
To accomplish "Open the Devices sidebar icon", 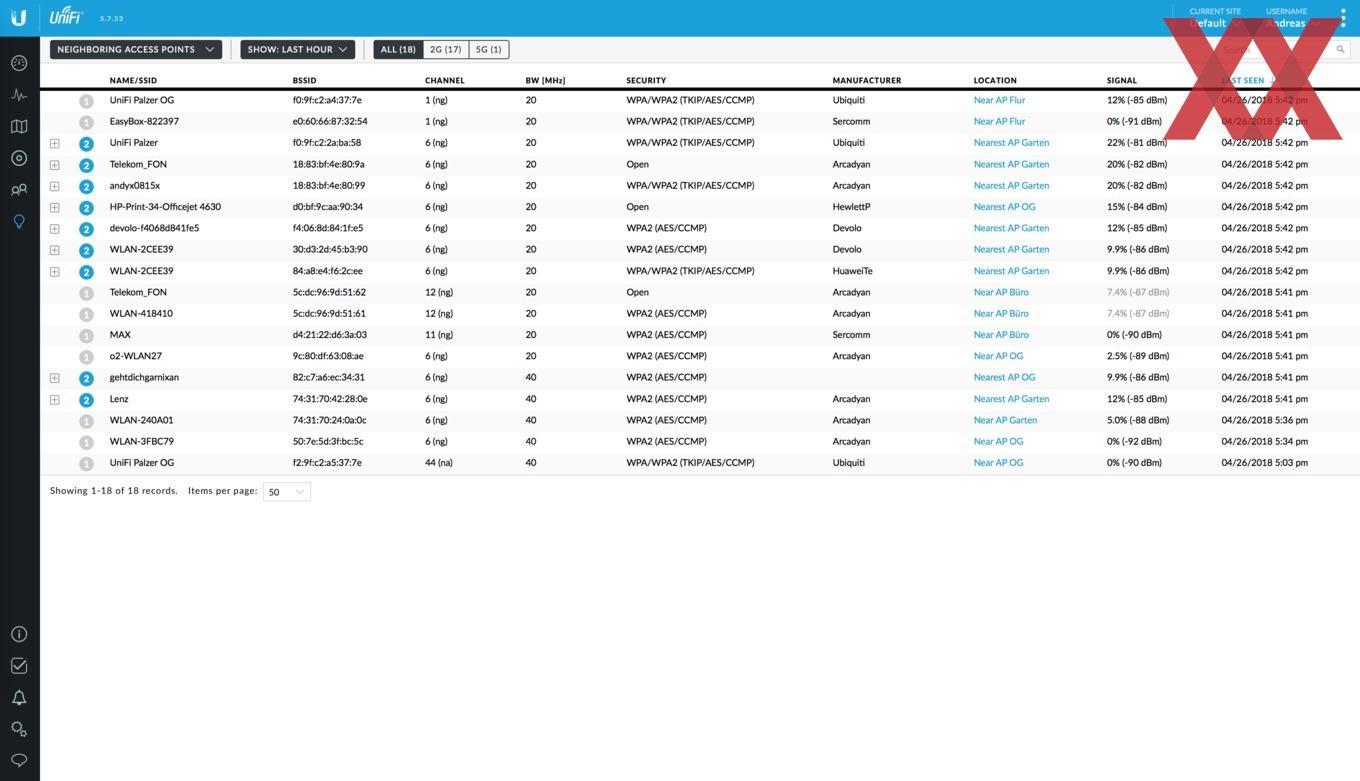I will (19, 158).
